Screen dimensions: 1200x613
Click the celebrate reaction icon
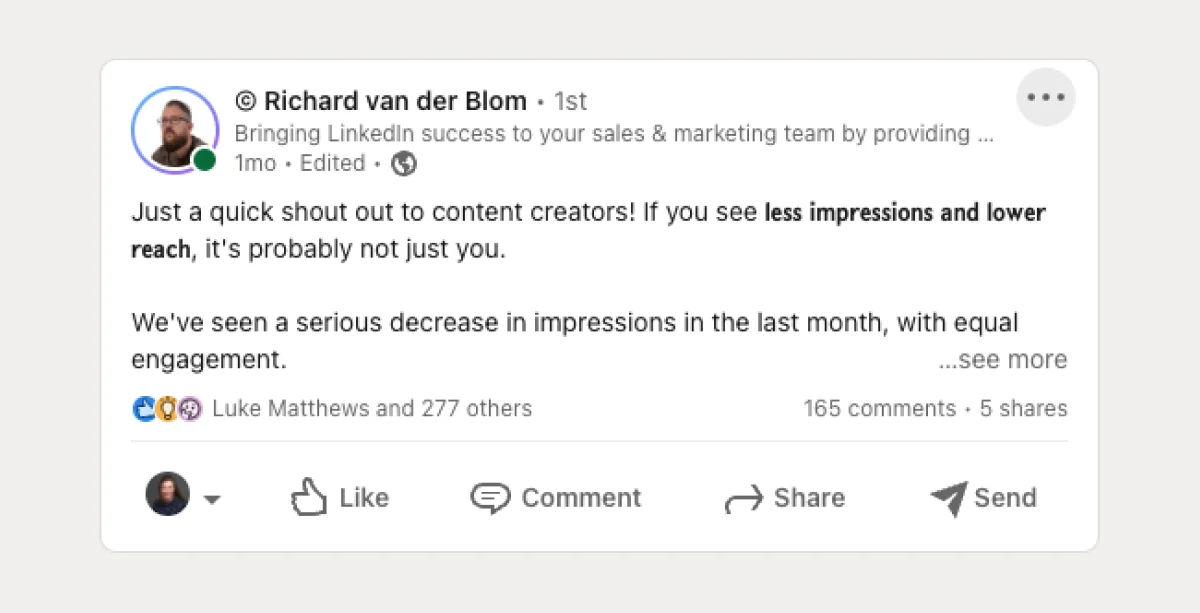pos(188,408)
